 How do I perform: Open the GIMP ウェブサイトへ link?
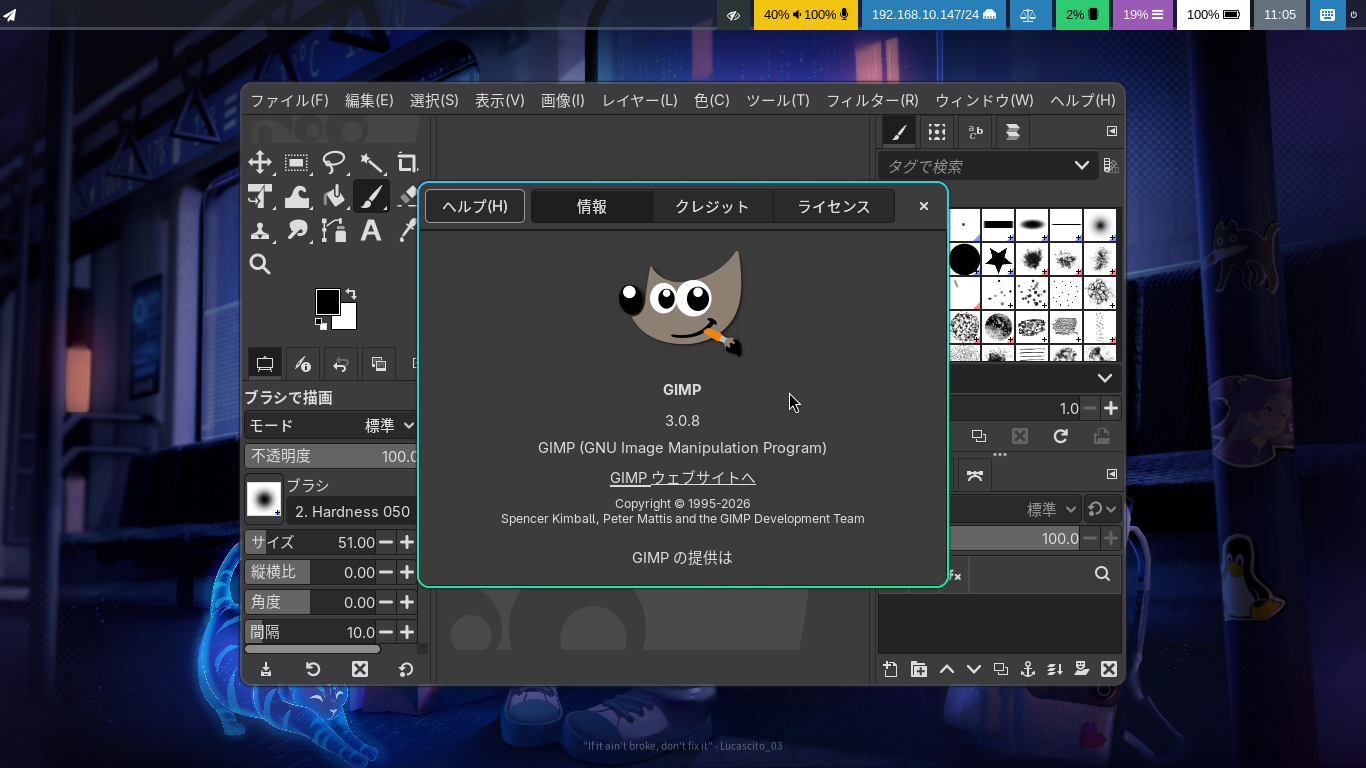[x=682, y=477]
